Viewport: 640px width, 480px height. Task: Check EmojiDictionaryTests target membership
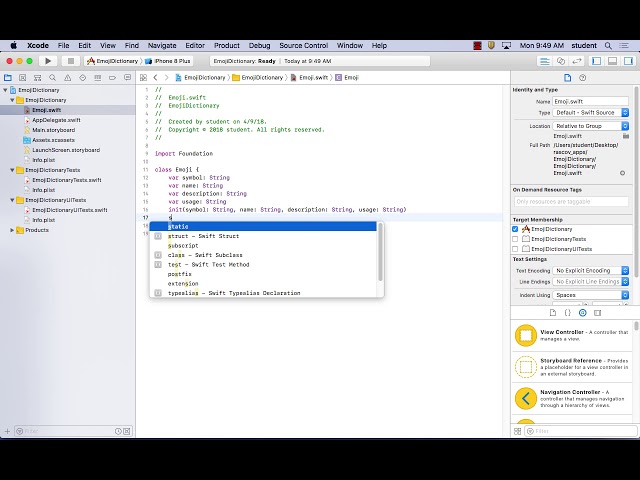point(515,239)
